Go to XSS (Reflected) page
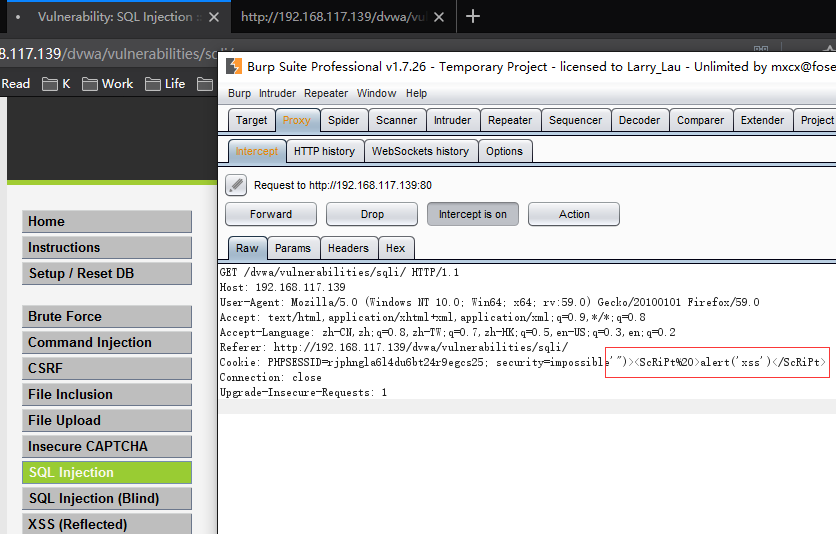Viewport: 836px width, 534px height. (107, 524)
